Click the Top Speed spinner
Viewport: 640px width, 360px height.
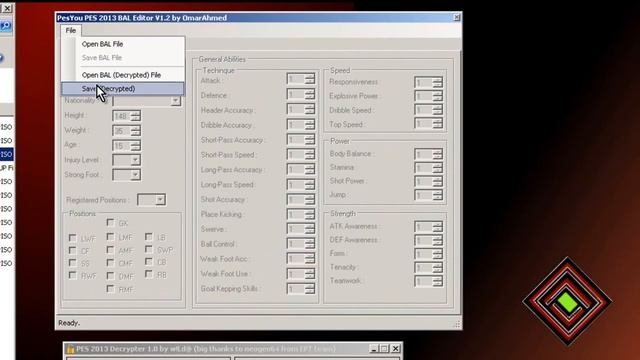click(x=438, y=123)
